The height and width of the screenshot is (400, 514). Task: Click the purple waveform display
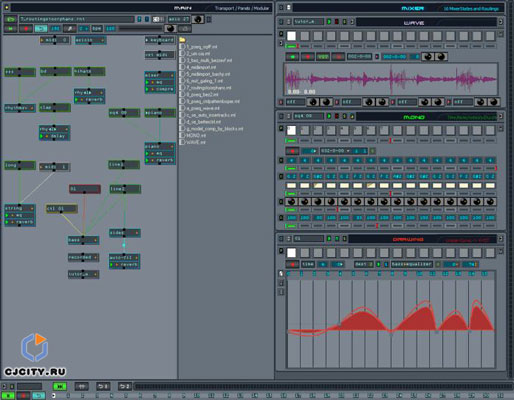click(x=391, y=79)
